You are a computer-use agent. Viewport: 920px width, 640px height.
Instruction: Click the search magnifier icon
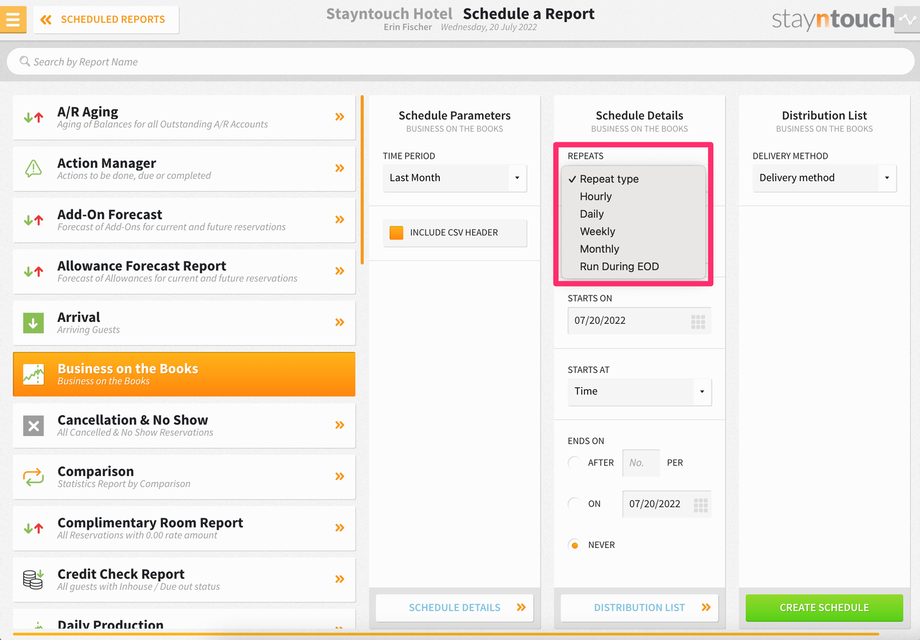coord(24,61)
